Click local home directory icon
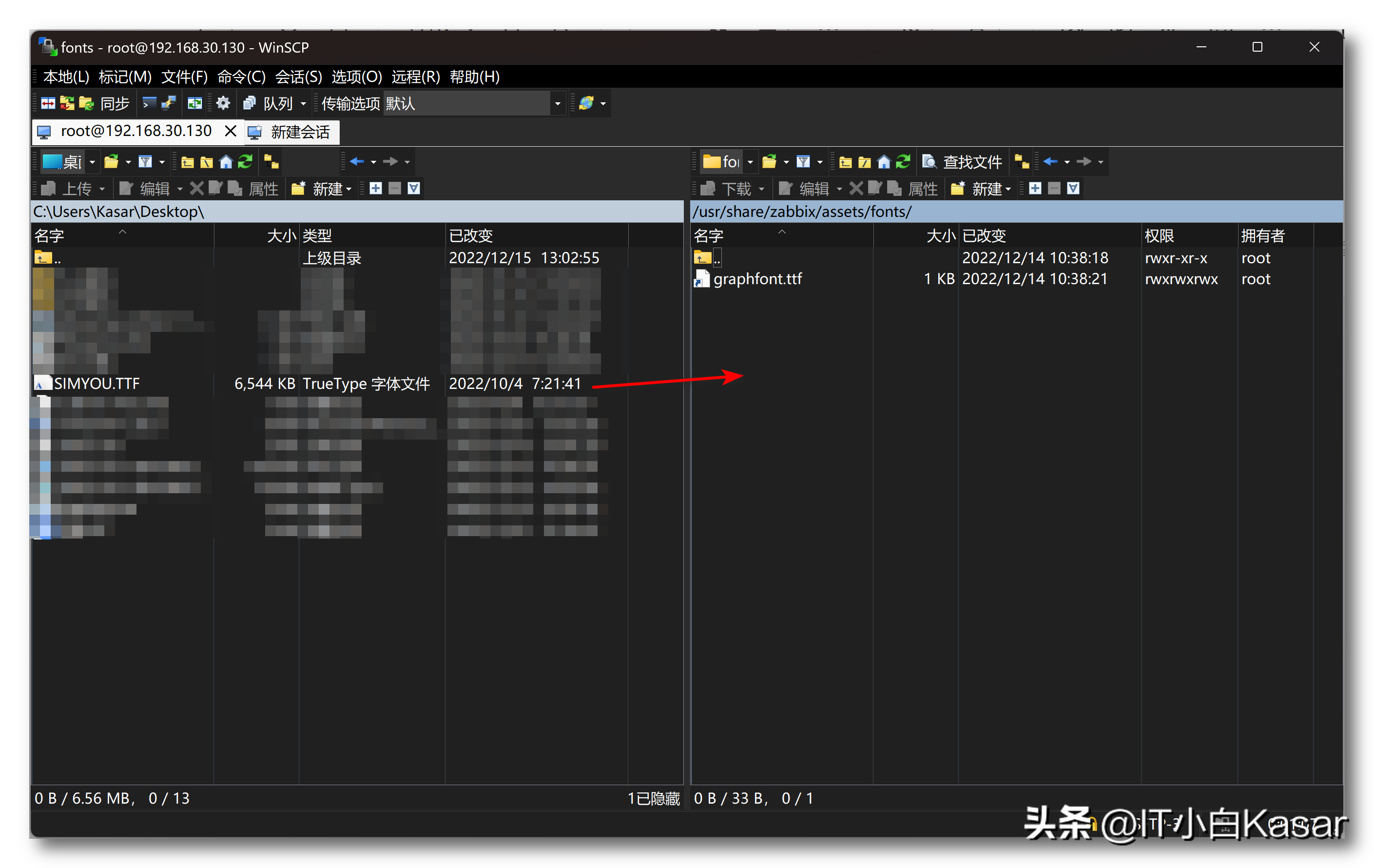Viewport: 1374px width, 868px height. (226, 162)
